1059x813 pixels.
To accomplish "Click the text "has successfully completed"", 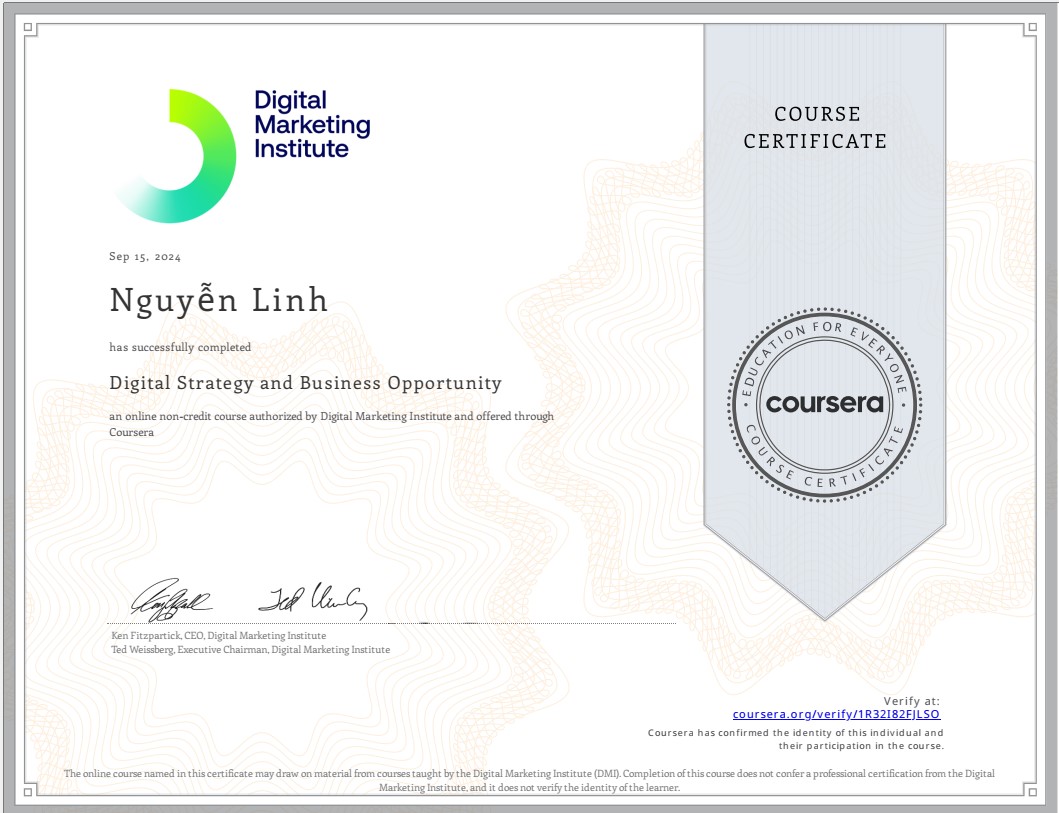I will pyautogui.click(x=180, y=347).
